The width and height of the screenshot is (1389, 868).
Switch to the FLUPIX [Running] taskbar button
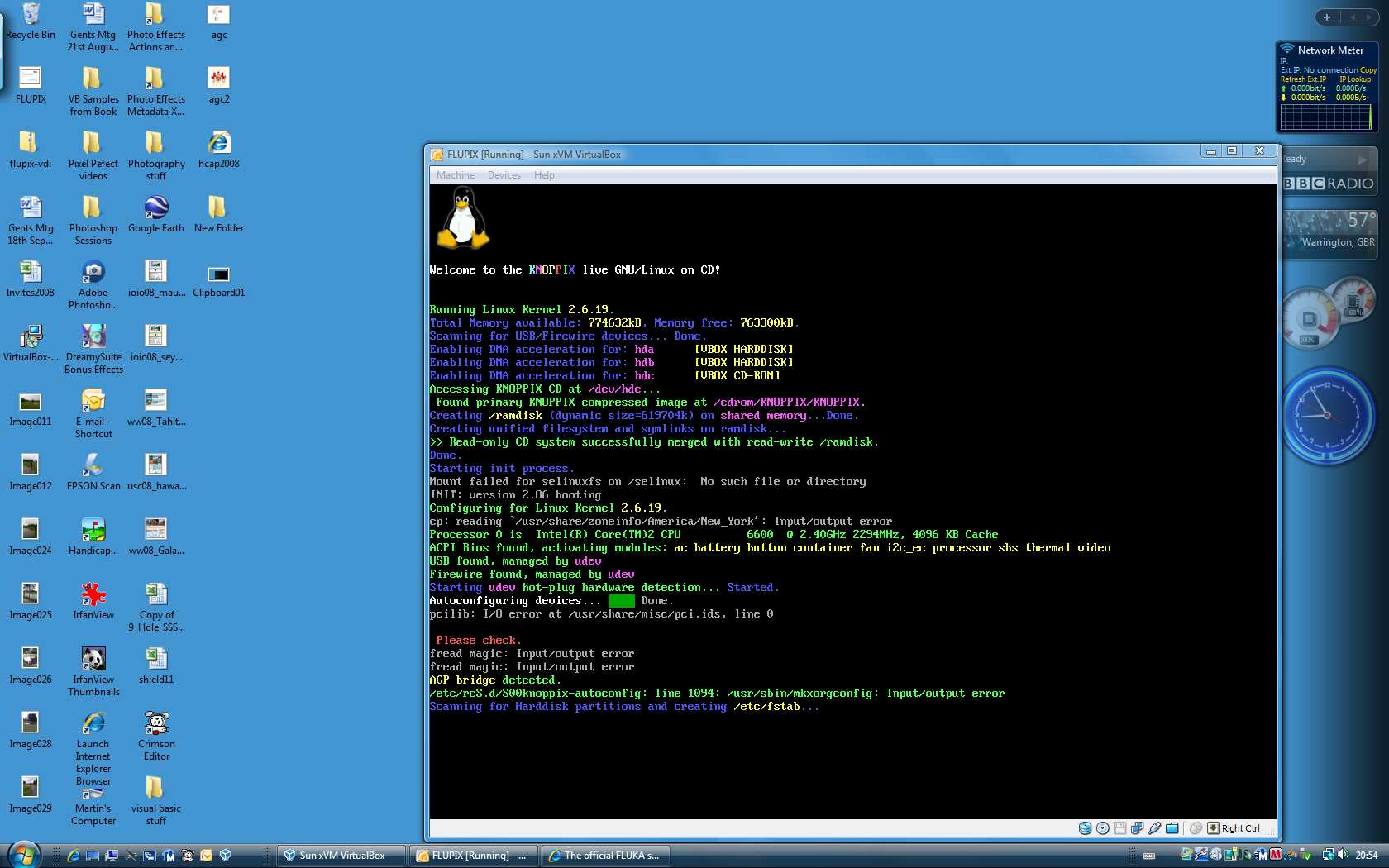(x=474, y=856)
